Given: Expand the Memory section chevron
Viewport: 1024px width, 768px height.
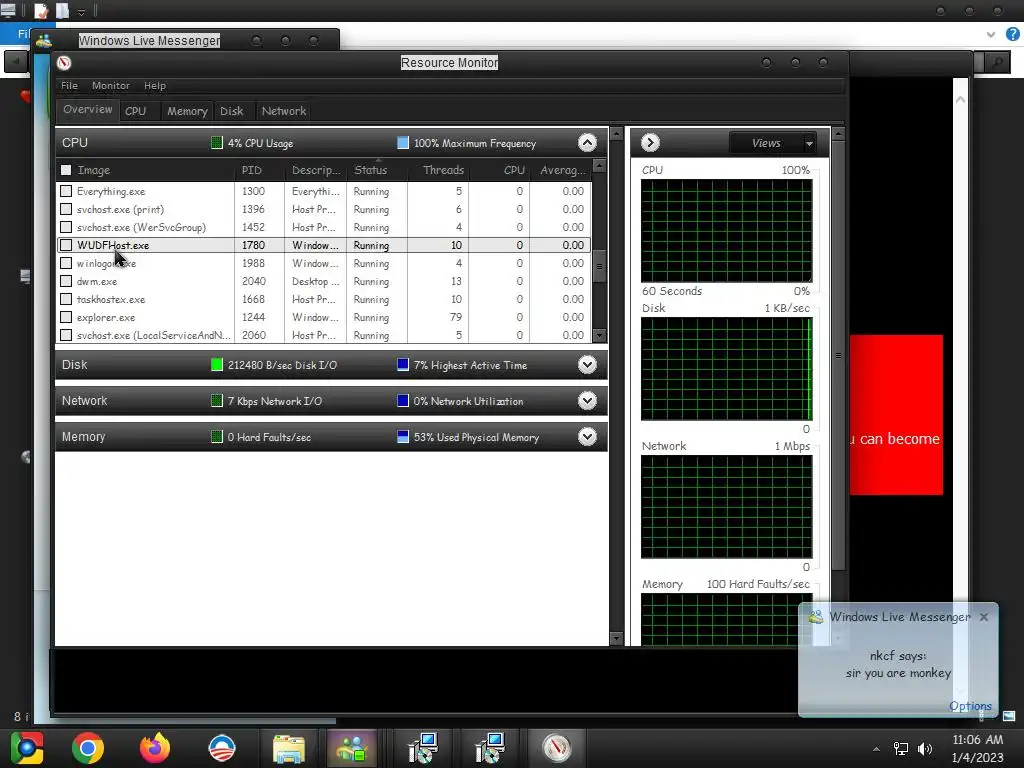Looking at the screenshot, I should (x=587, y=437).
